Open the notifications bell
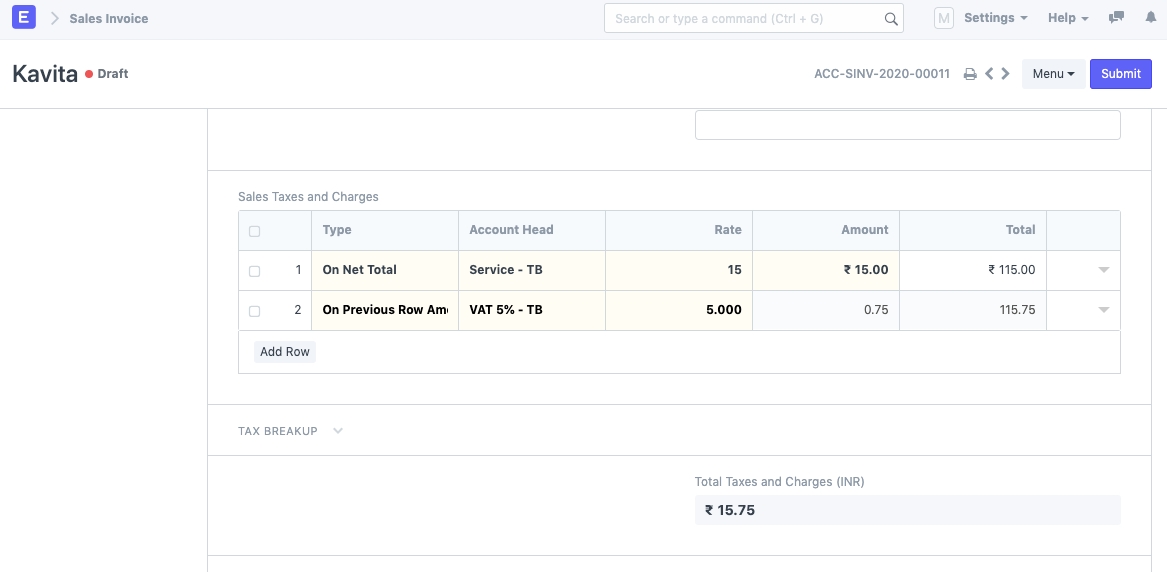This screenshot has width=1167, height=572. click(x=1150, y=18)
